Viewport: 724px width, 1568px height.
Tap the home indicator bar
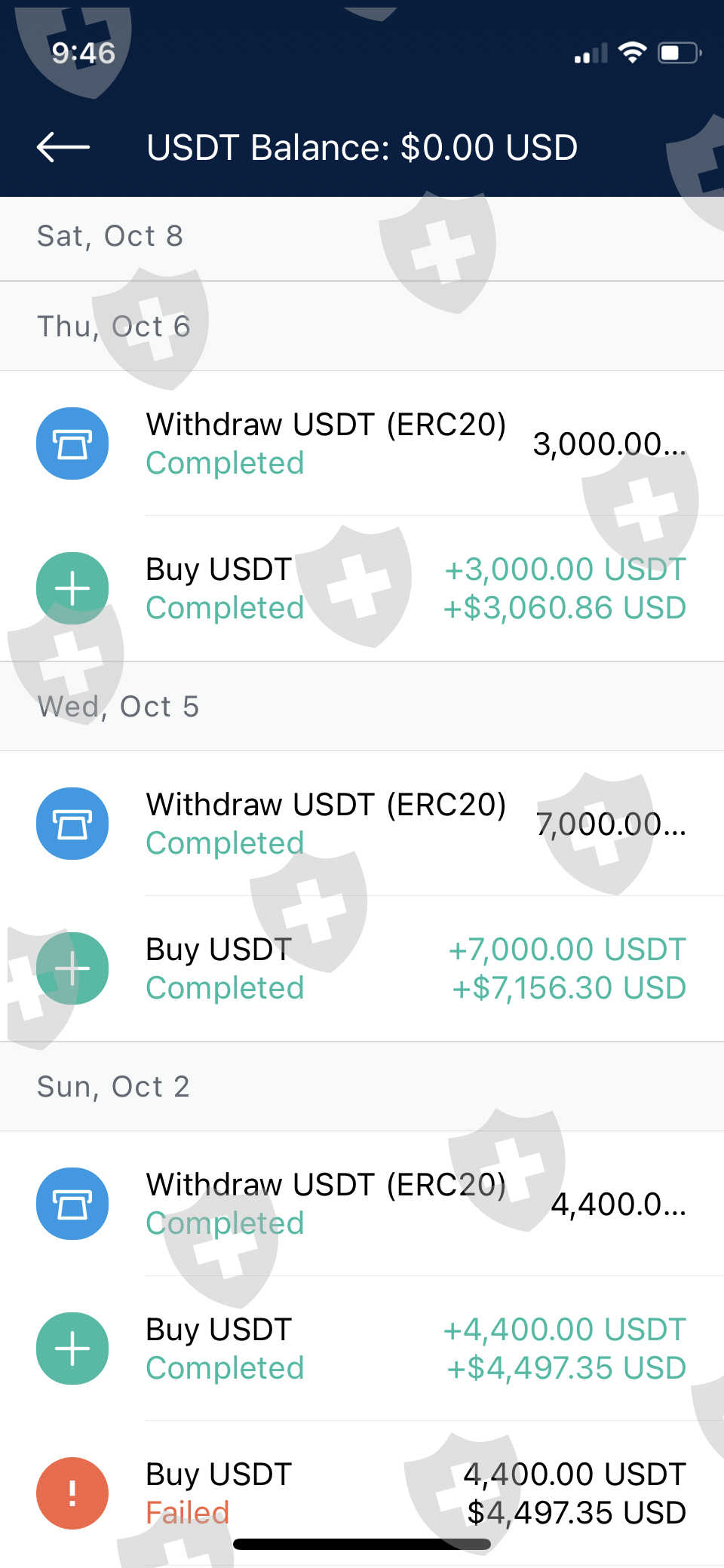(362, 1545)
